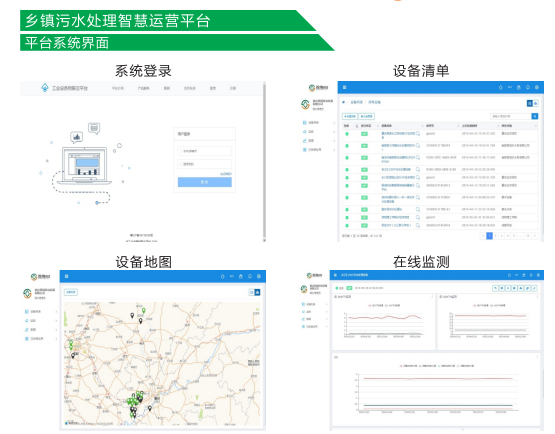Viewport: 555px width, 434px height.
Task: Switch to map view icon in device list
Action: 536,103
